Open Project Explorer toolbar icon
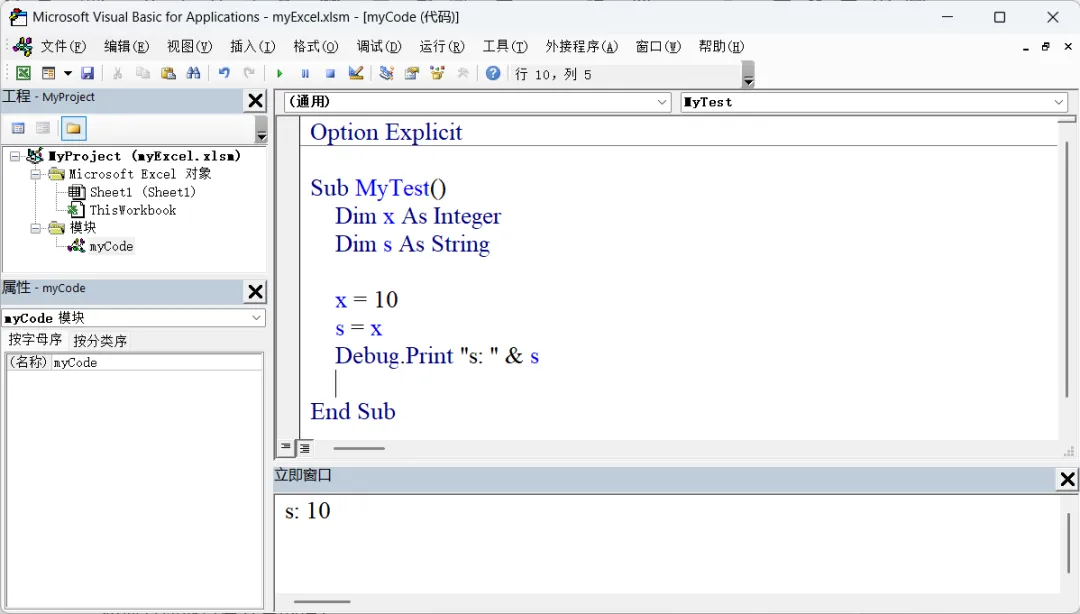1080x614 pixels. click(386, 73)
